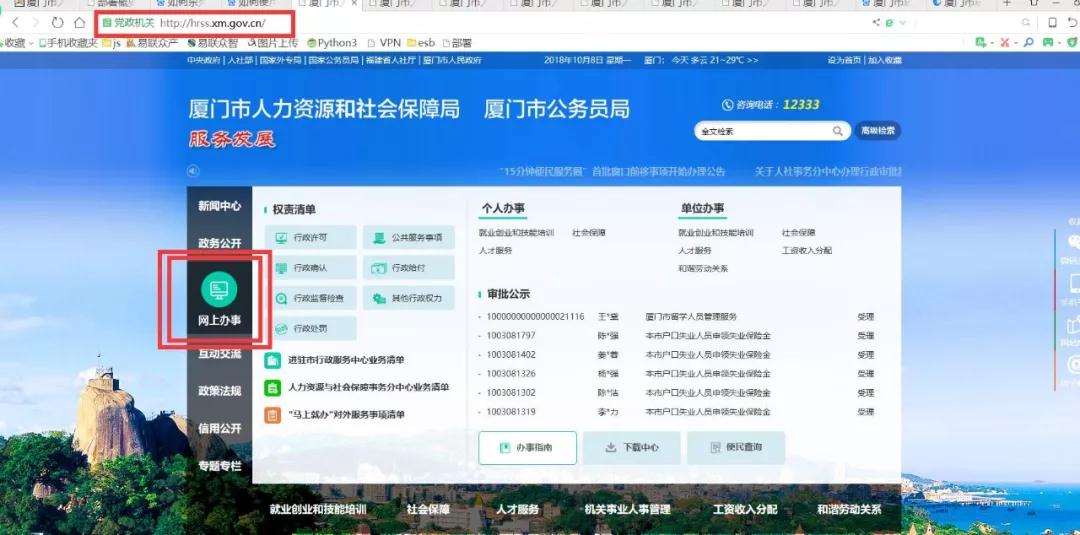Open the Python3 bookmark in bookmarks bar
1080x535 pixels.
[332, 43]
